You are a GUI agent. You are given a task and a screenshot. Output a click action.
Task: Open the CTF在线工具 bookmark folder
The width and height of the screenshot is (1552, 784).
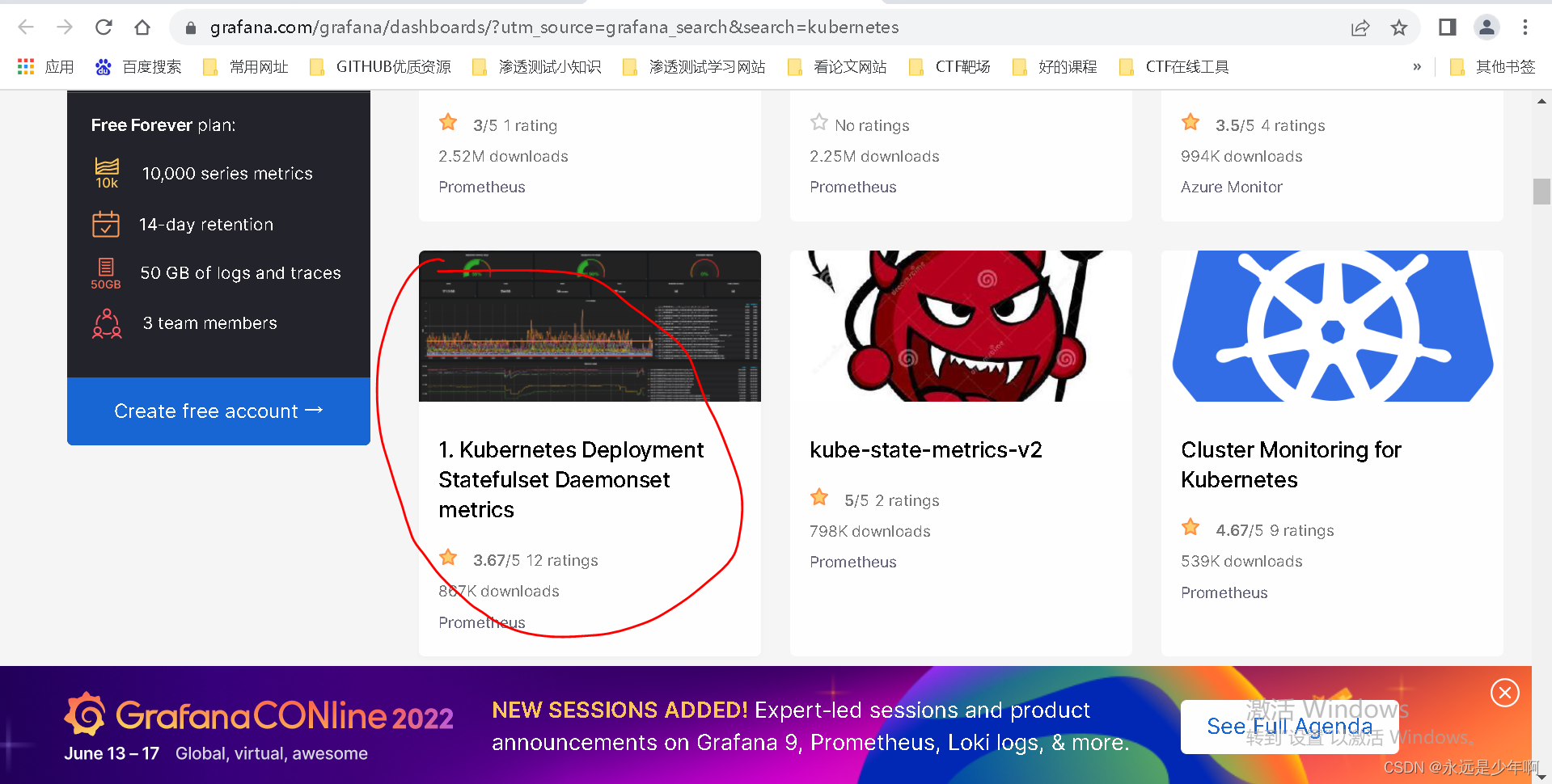[x=1174, y=67]
